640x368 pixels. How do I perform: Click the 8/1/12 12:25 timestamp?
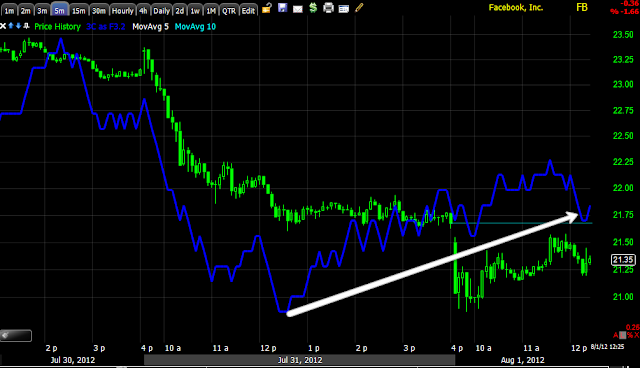point(607,347)
